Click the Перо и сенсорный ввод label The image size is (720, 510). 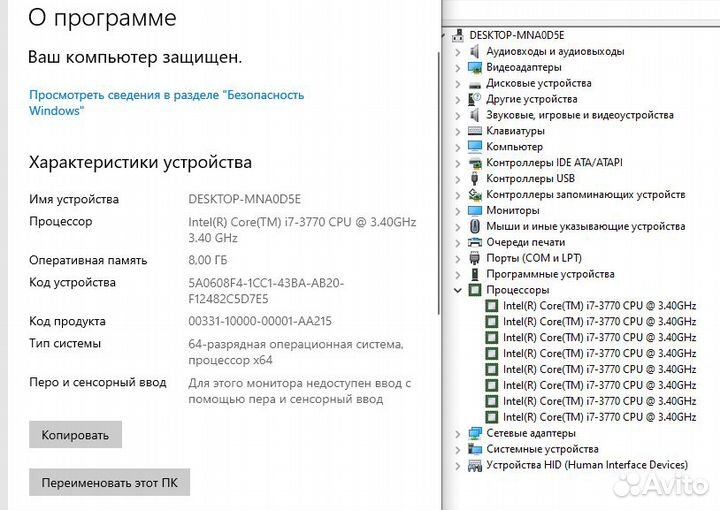click(97, 382)
